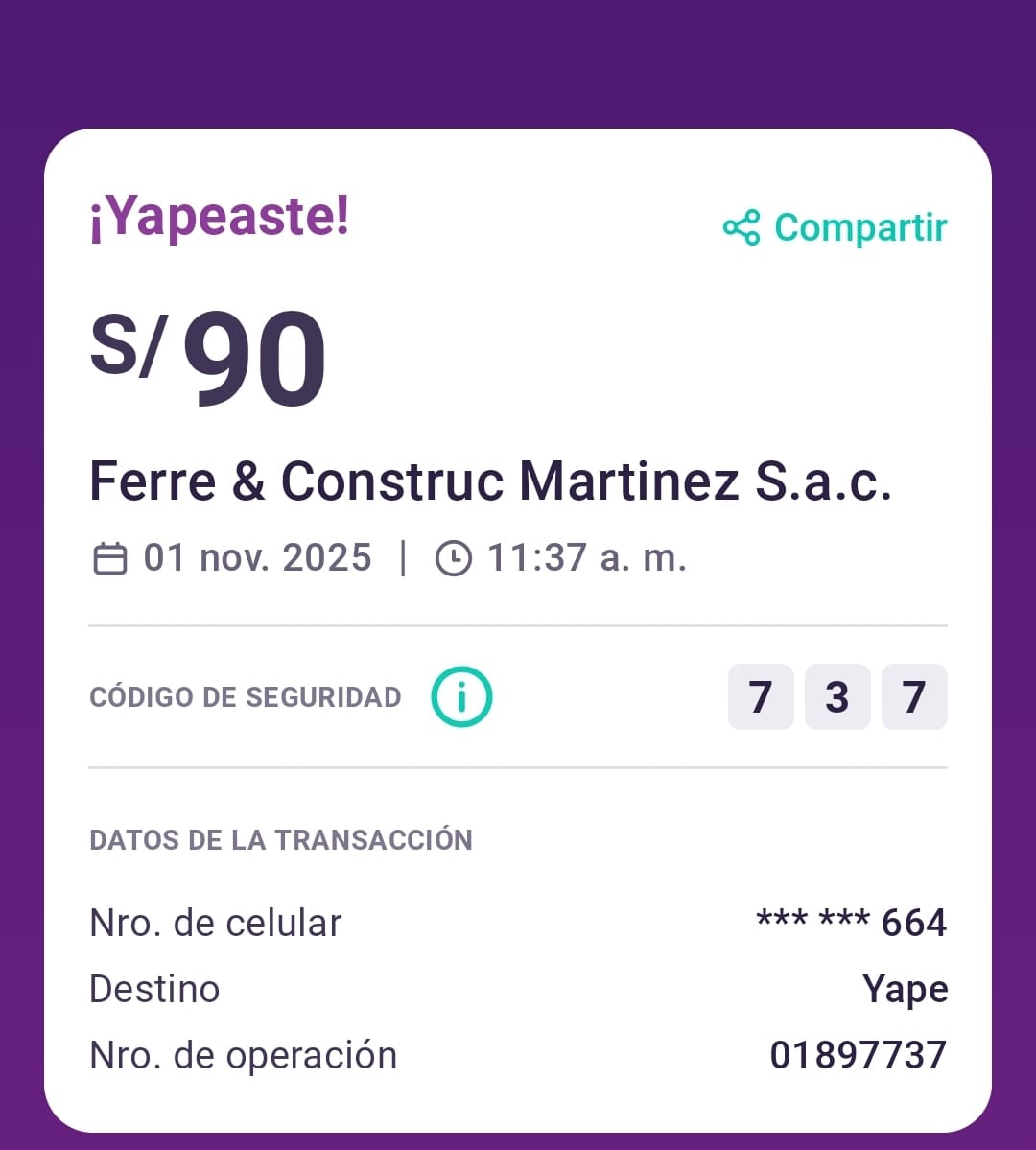This screenshot has height=1150, width=1036.
Task: Click the share icon next to Compartir
Action: [x=741, y=227]
